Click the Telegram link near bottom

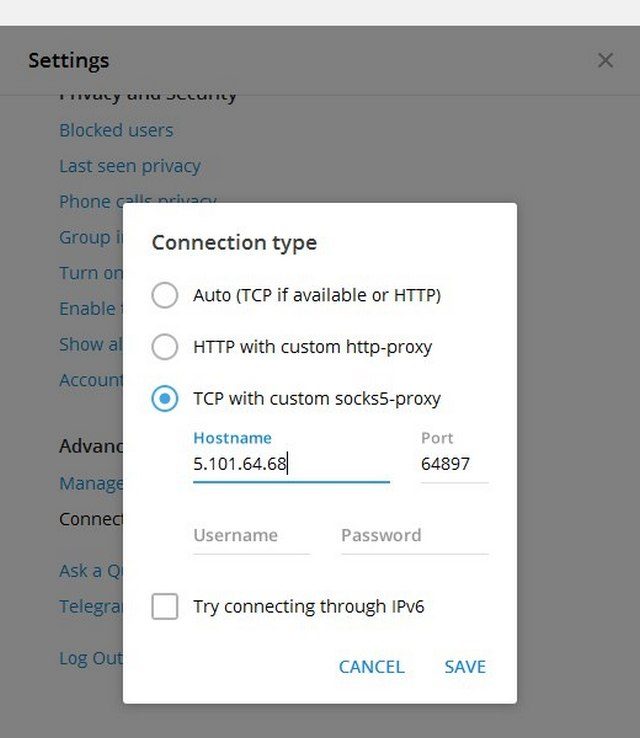pyautogui.click(x=91, y=606)
